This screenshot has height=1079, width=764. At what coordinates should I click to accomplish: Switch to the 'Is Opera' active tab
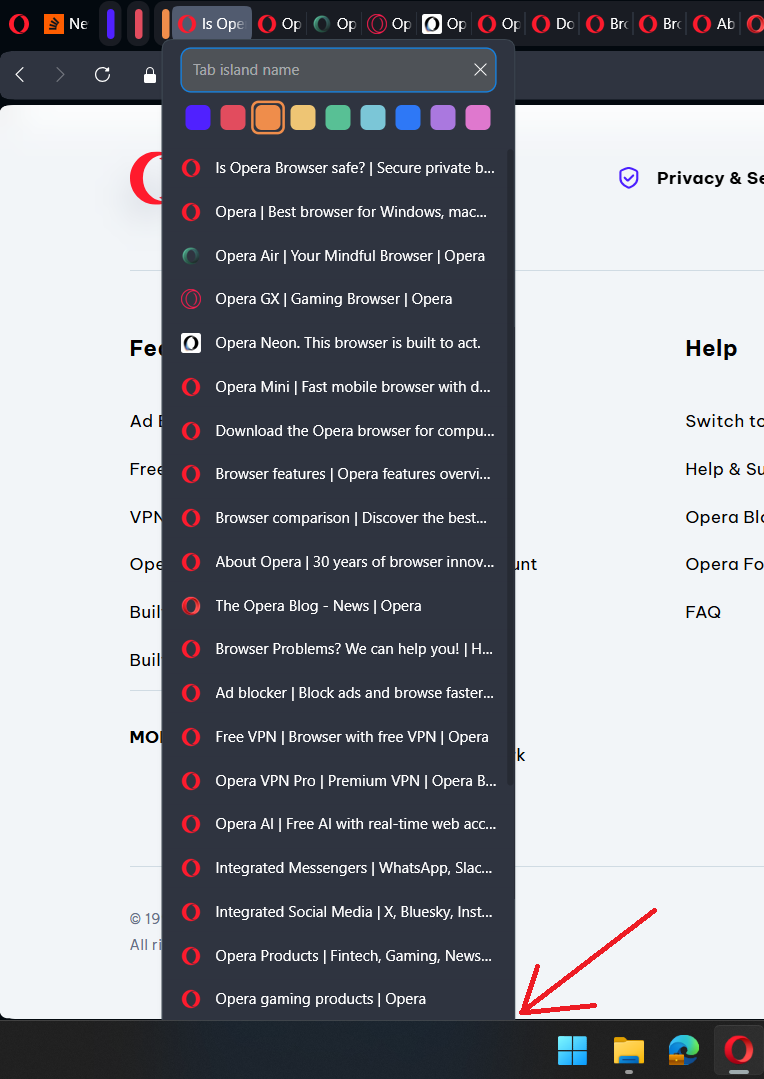[211, 24]
